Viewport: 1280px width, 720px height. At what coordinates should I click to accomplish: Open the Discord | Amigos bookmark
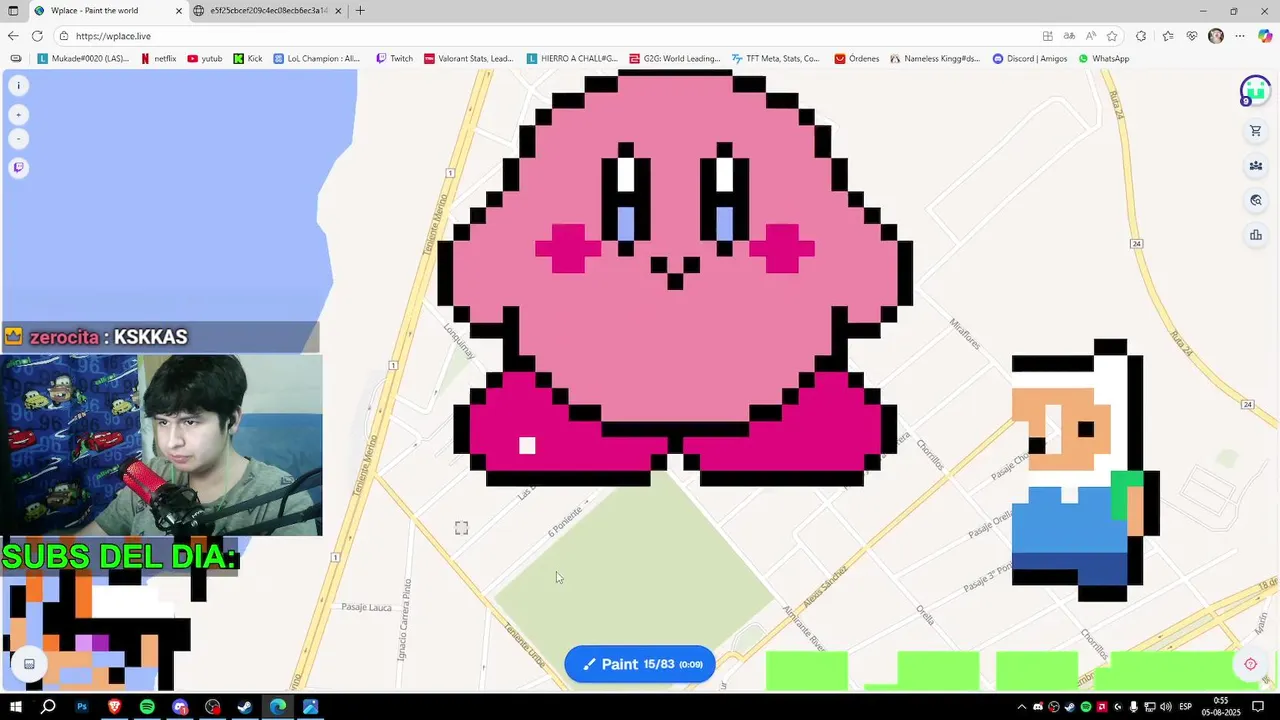(1030, 59)
